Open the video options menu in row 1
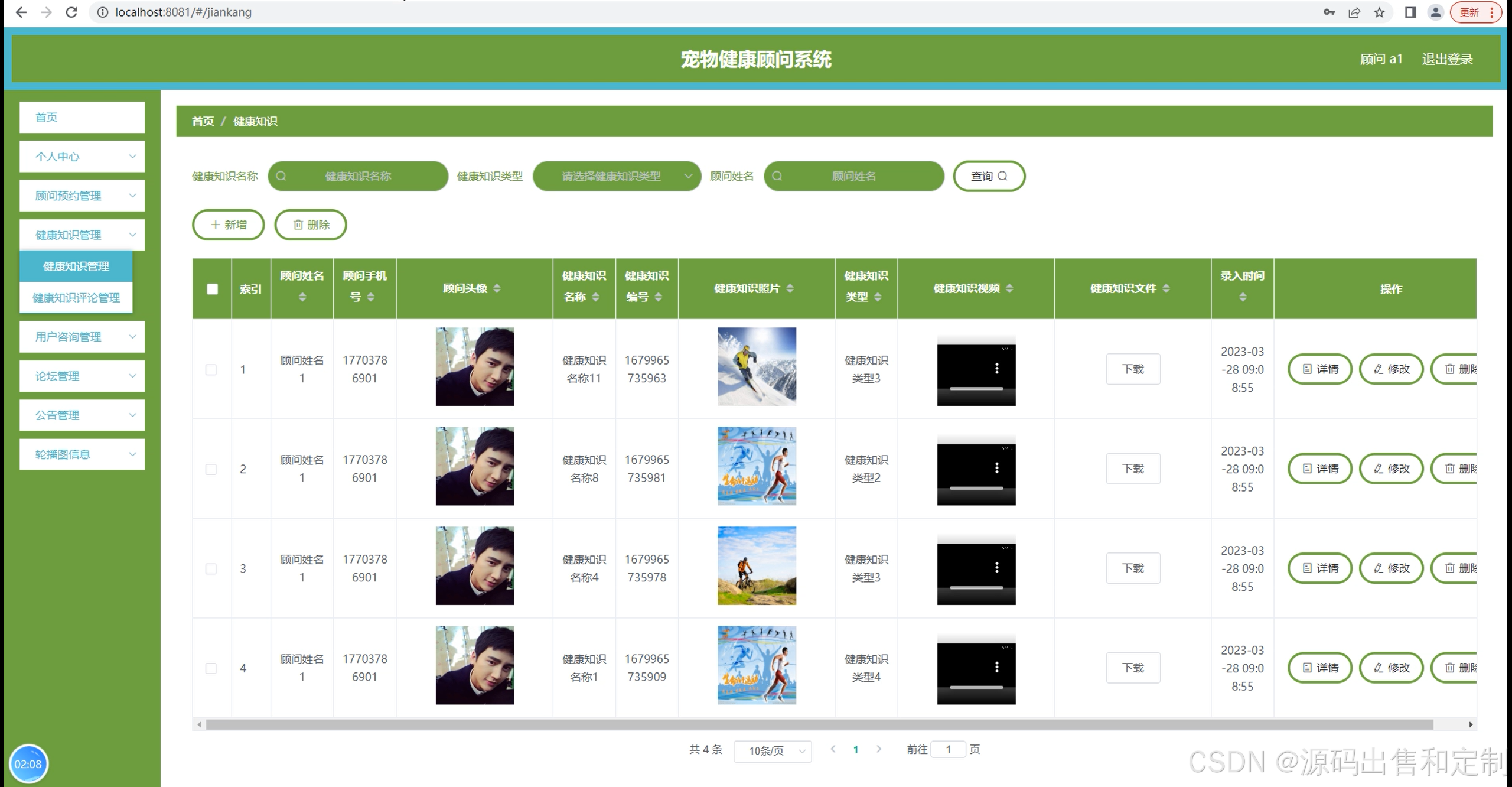Viewport: 1512px width, 787px height. pos(997,368)
